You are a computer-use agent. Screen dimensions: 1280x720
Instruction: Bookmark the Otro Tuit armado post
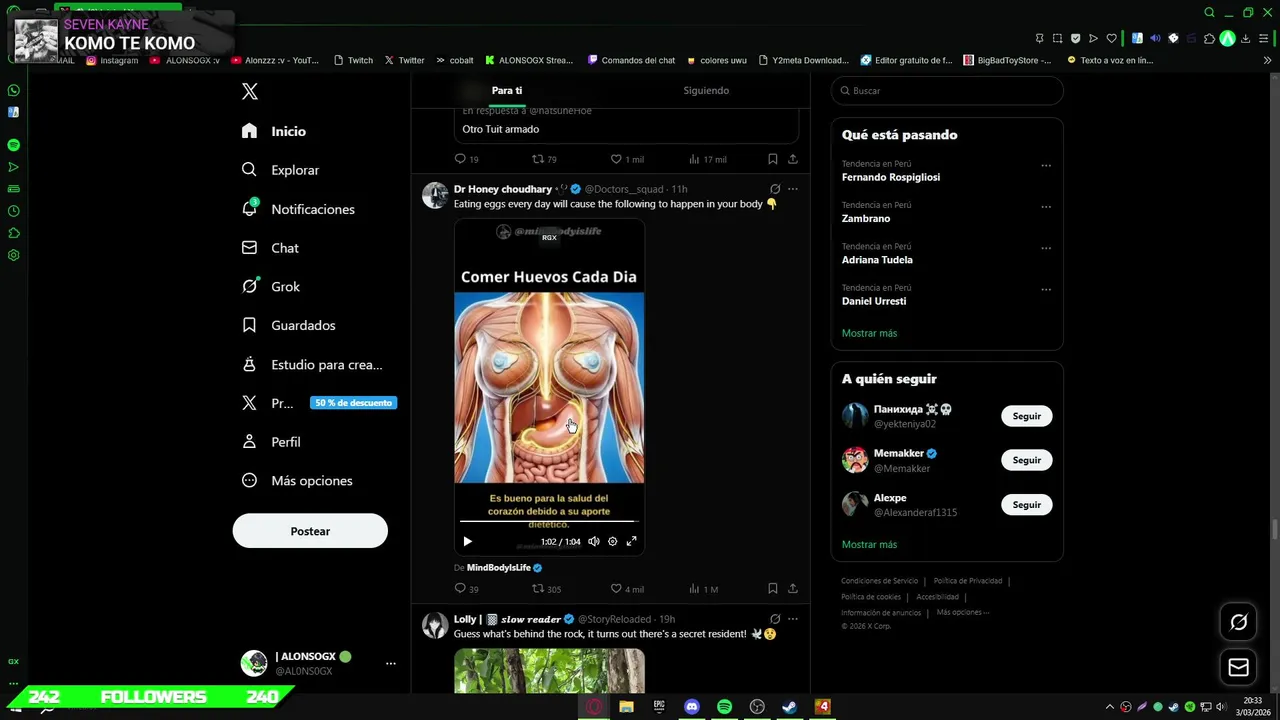pos(773,159)
